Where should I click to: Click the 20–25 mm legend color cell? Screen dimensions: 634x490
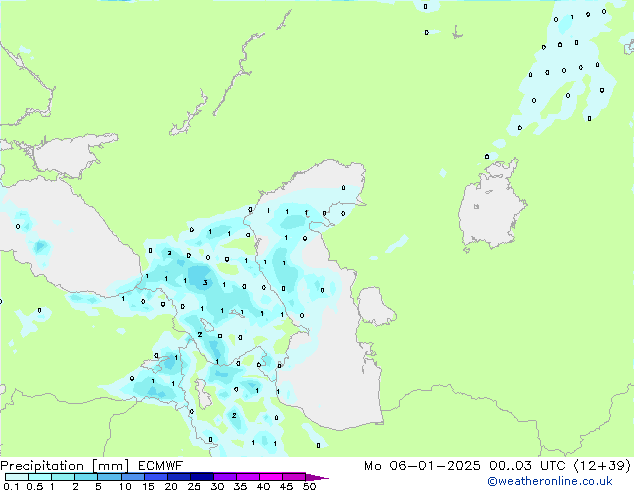[178, 477]
